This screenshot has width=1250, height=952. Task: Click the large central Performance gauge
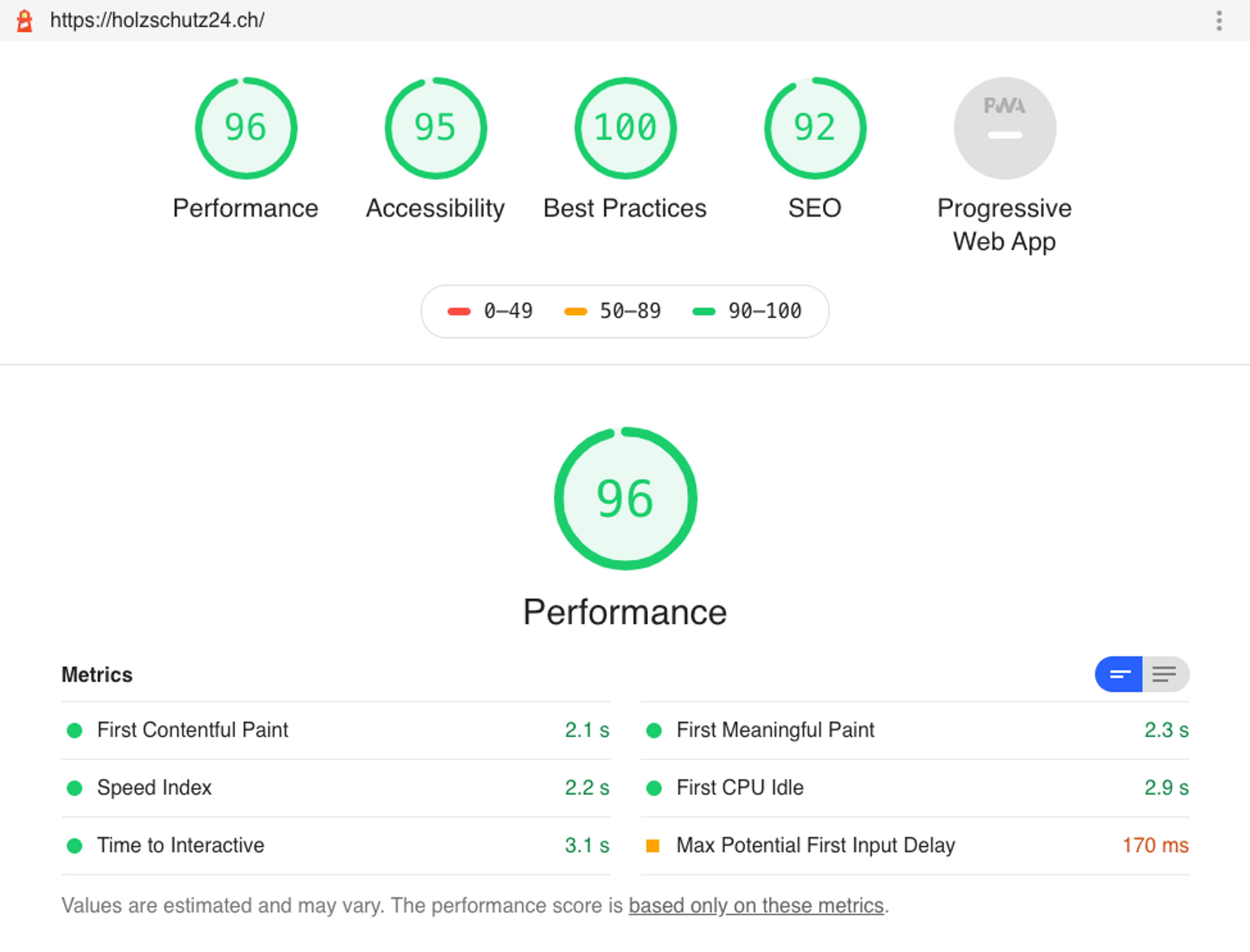pos(624,499)
